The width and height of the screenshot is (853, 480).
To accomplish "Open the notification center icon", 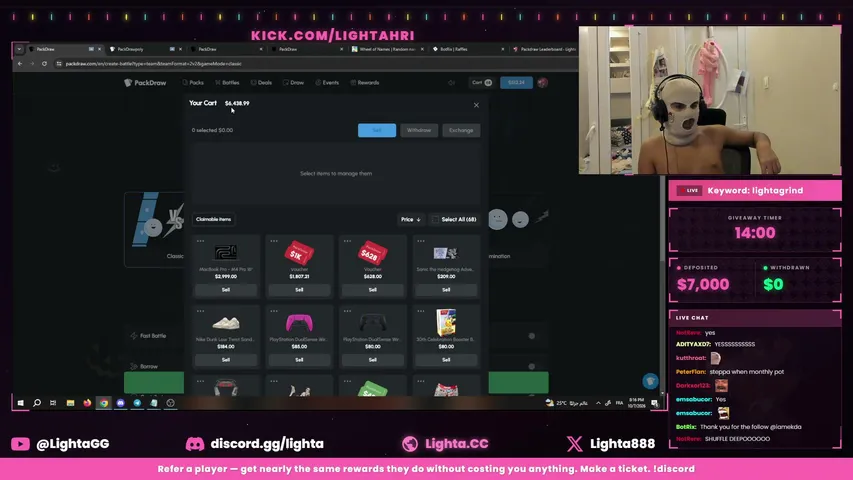I will (654, 403).
